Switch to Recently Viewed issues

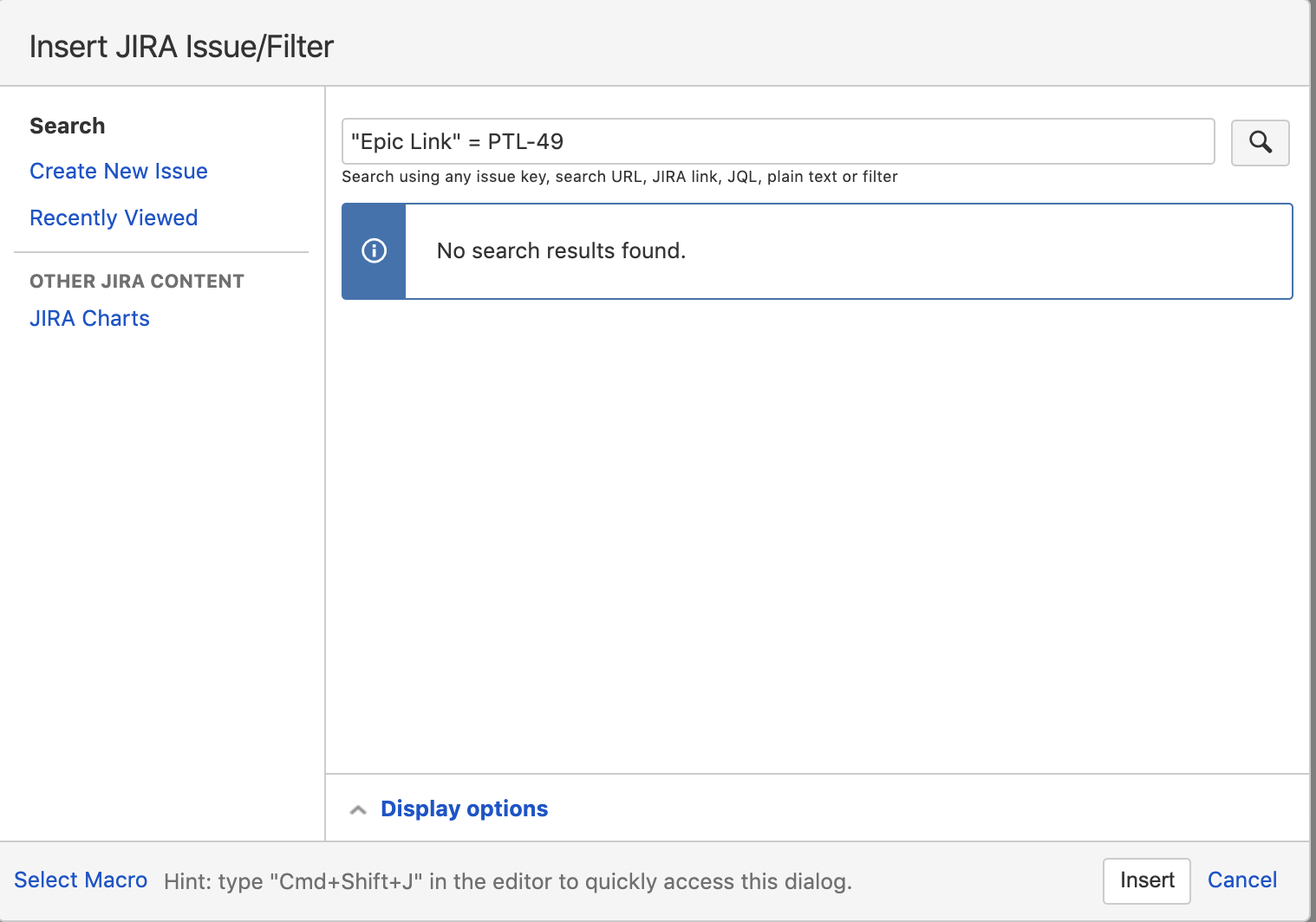tap(114, 218)
